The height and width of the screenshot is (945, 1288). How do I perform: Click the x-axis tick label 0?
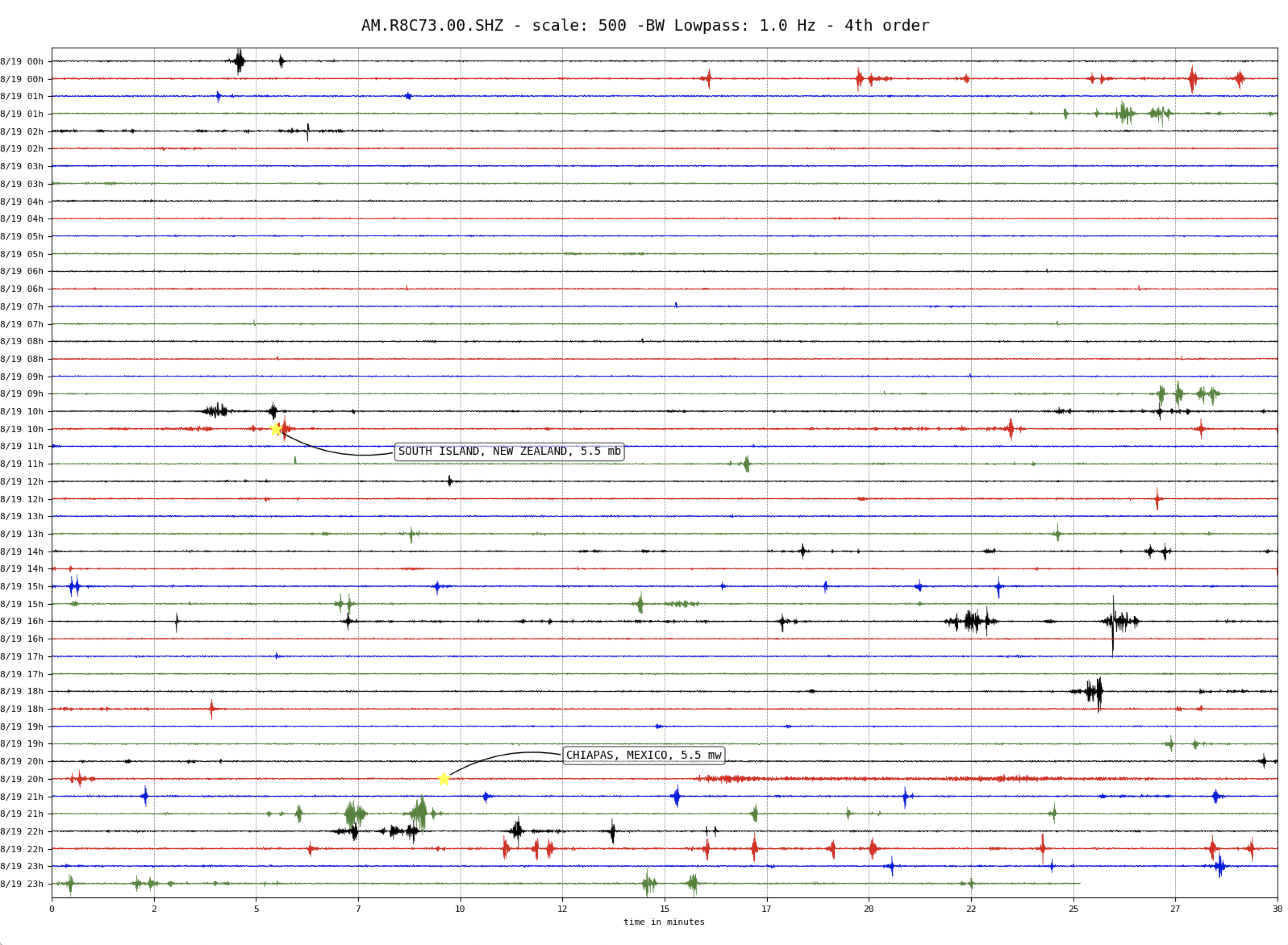coord(52,909)
